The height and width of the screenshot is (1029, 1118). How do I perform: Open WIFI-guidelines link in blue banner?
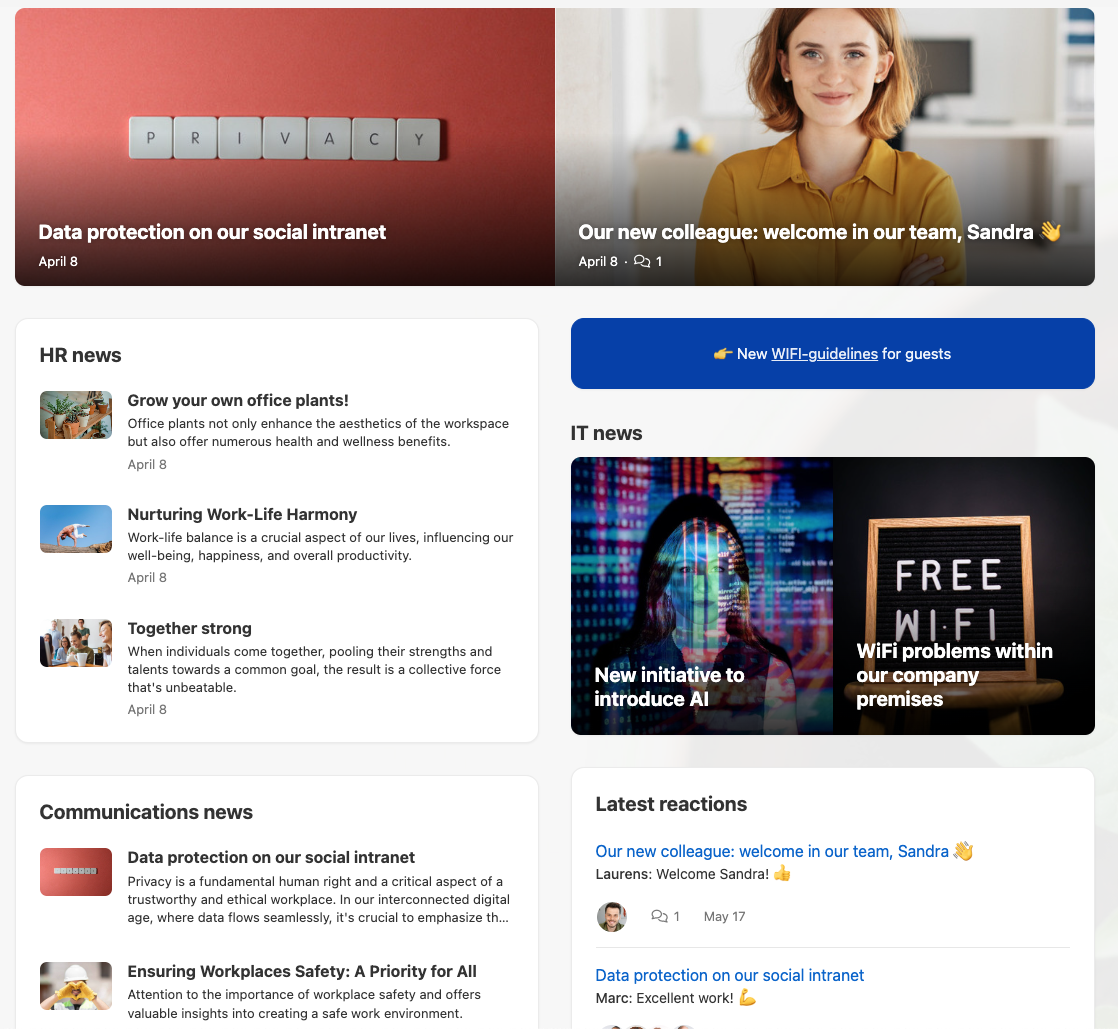coord(824,354)
